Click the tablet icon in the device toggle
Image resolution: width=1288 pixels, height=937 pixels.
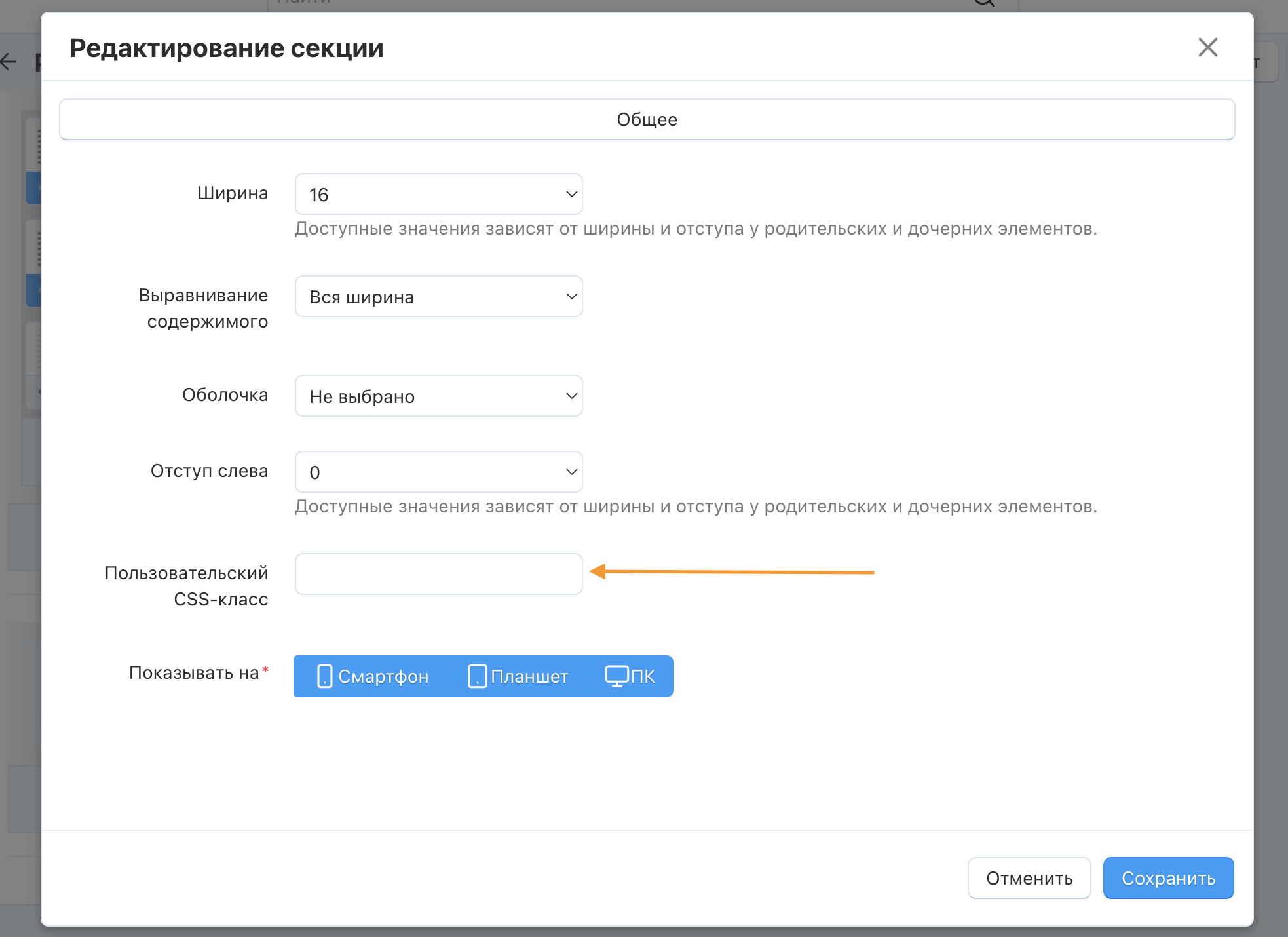tap(477, 676)
